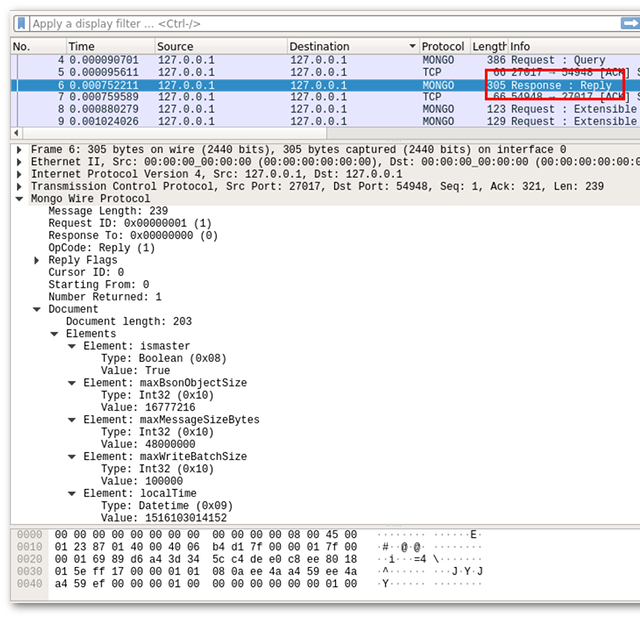Screen dimensions: 640x619
Task: Select the OpCode: Reply (1) field
Action: (101, 248)
